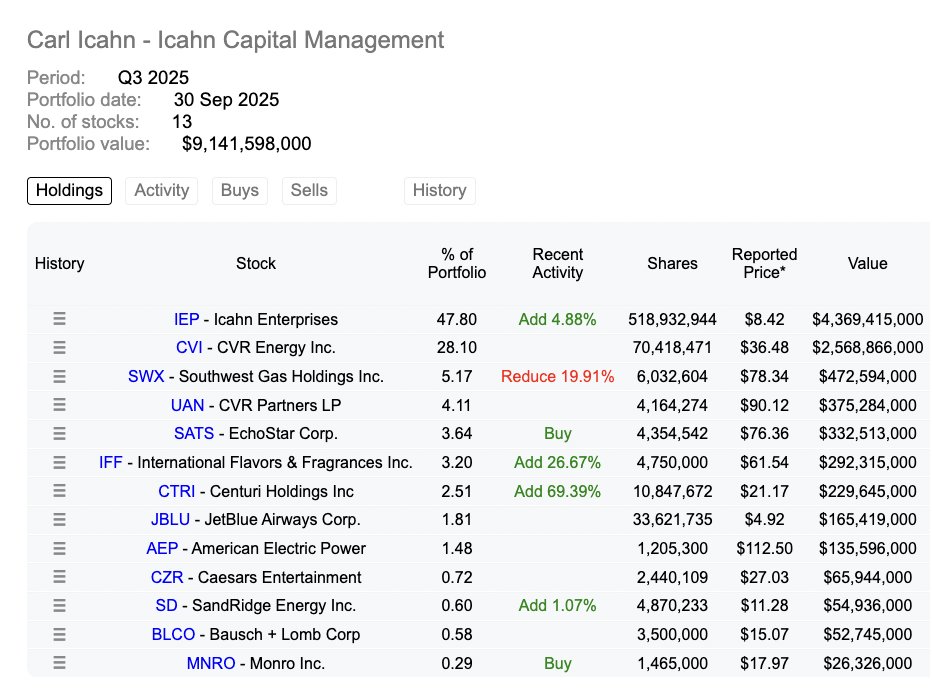Click the Recent Activity column header
The width and height of the screenshot is (932, 698).
click(x=558, y=263)
